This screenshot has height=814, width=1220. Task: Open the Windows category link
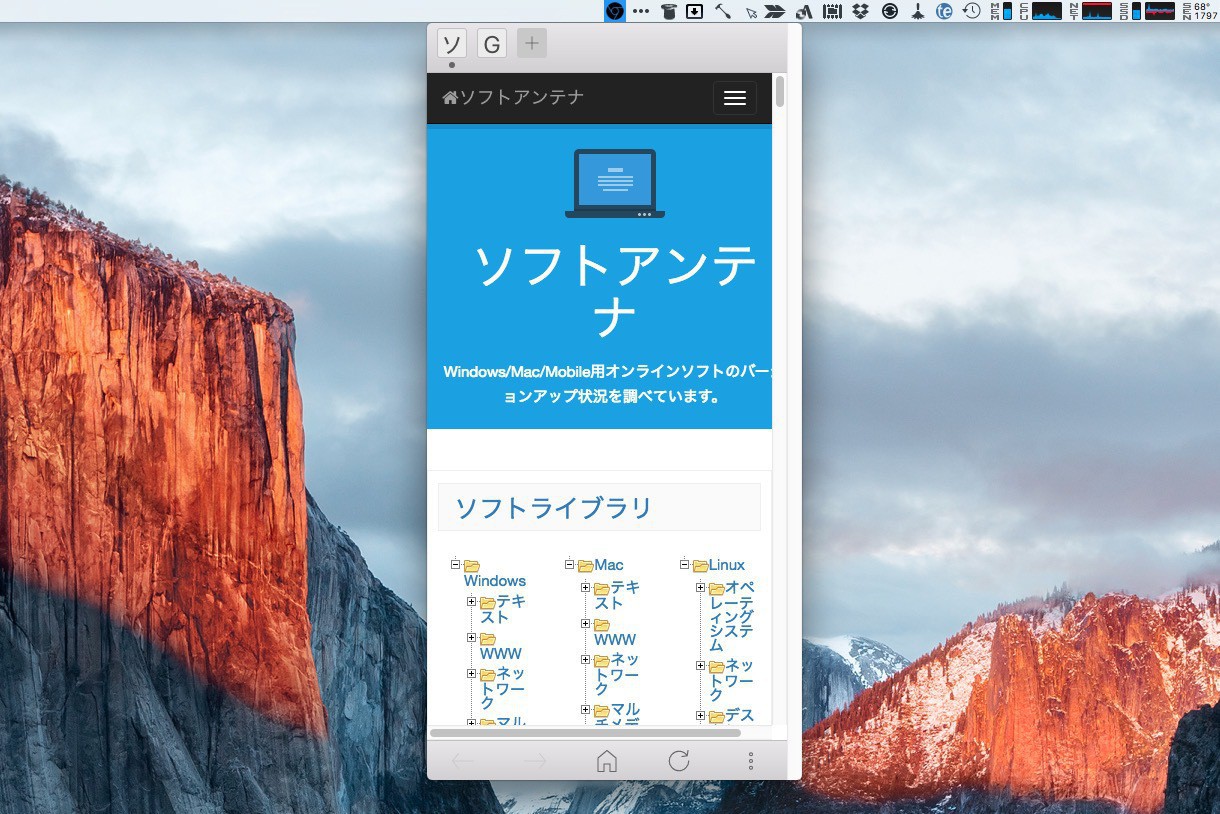(495, 581)
